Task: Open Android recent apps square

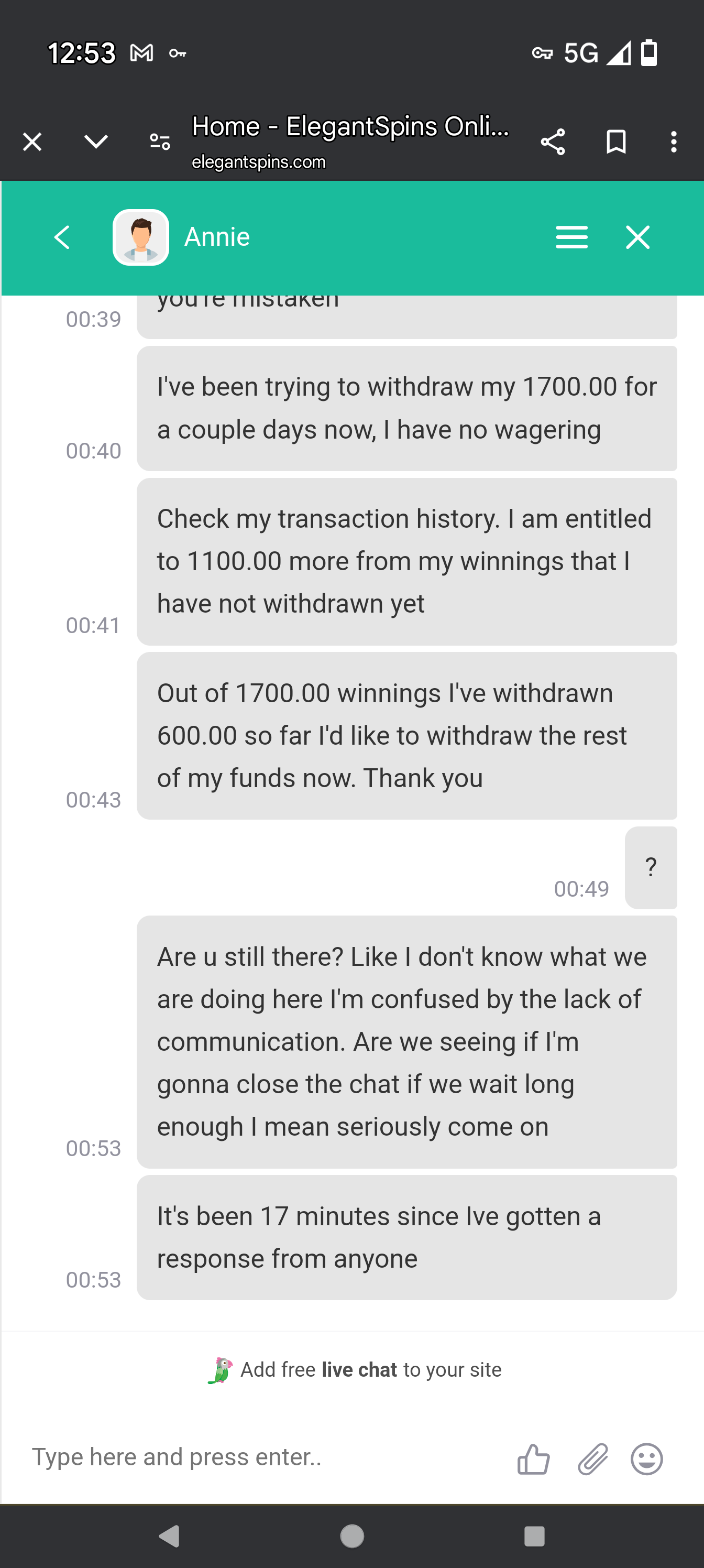Action: pyautogui.click(x=534, y=1536)
